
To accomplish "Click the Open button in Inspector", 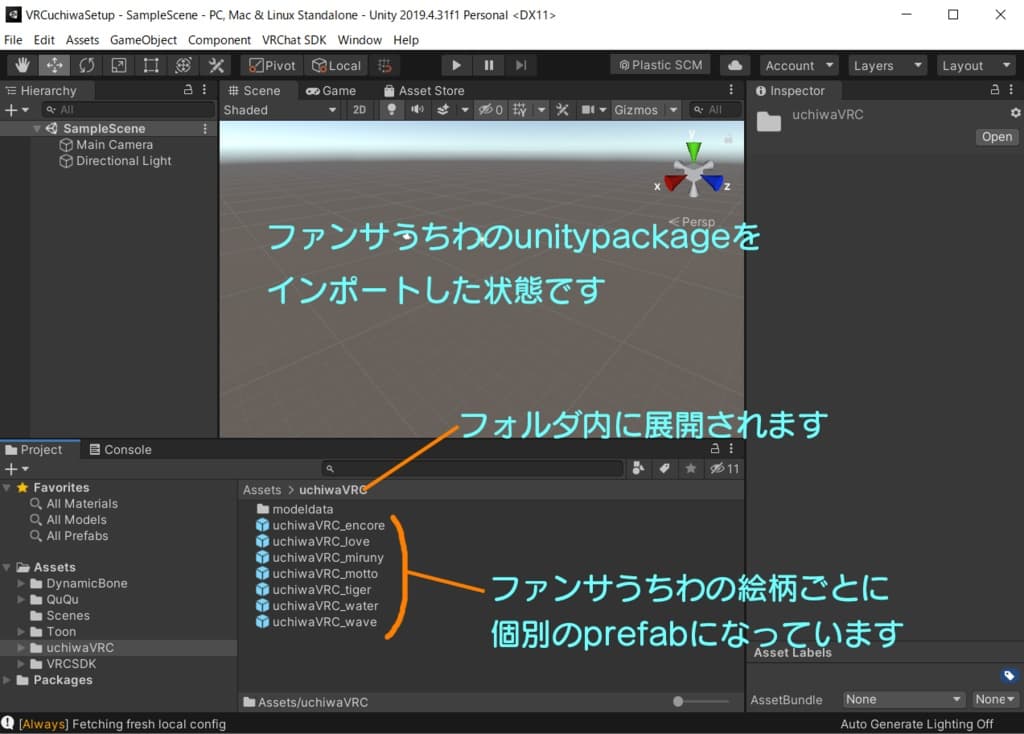I will point(996,137).
